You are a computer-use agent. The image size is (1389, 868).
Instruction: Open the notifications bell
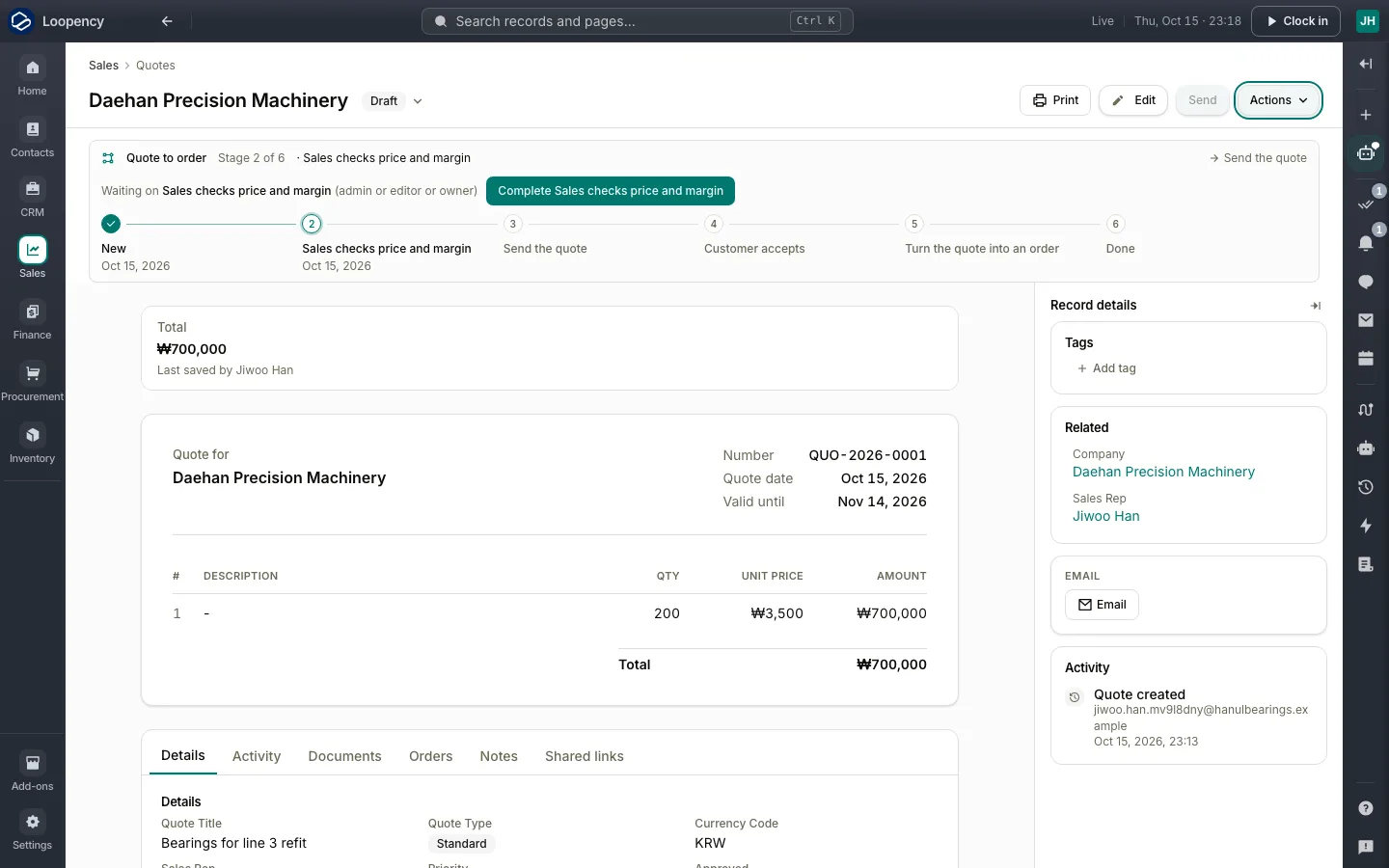1366,242
